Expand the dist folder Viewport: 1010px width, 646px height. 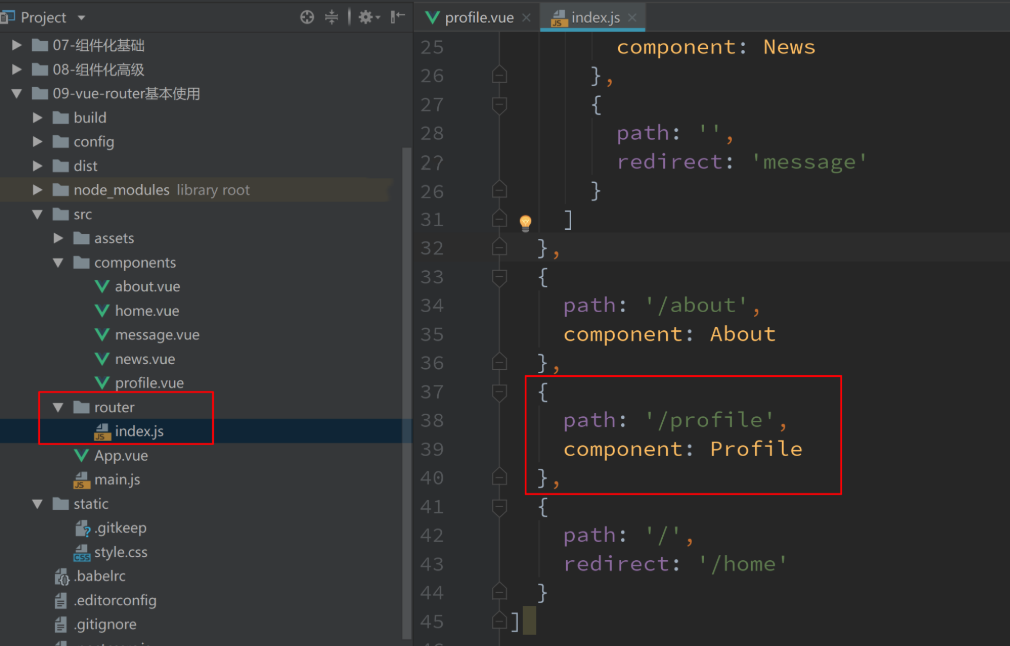[37, 166]
